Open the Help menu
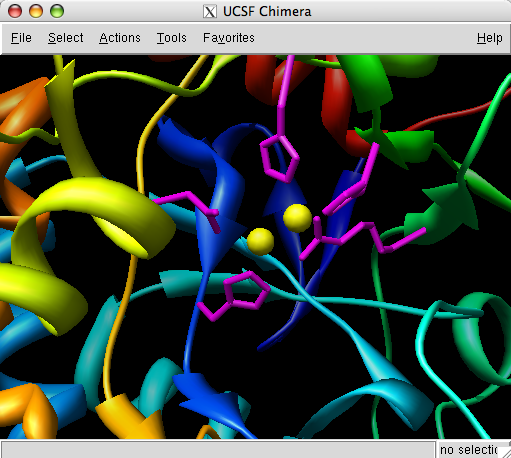511x458 pixels. tap(489, 38)
